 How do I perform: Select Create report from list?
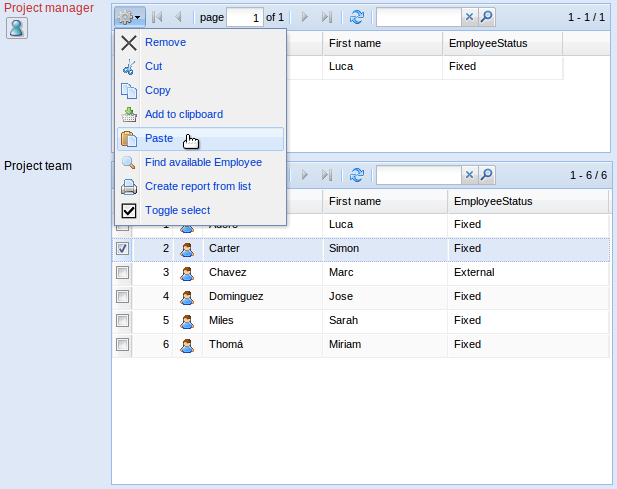tap(197, 187)
